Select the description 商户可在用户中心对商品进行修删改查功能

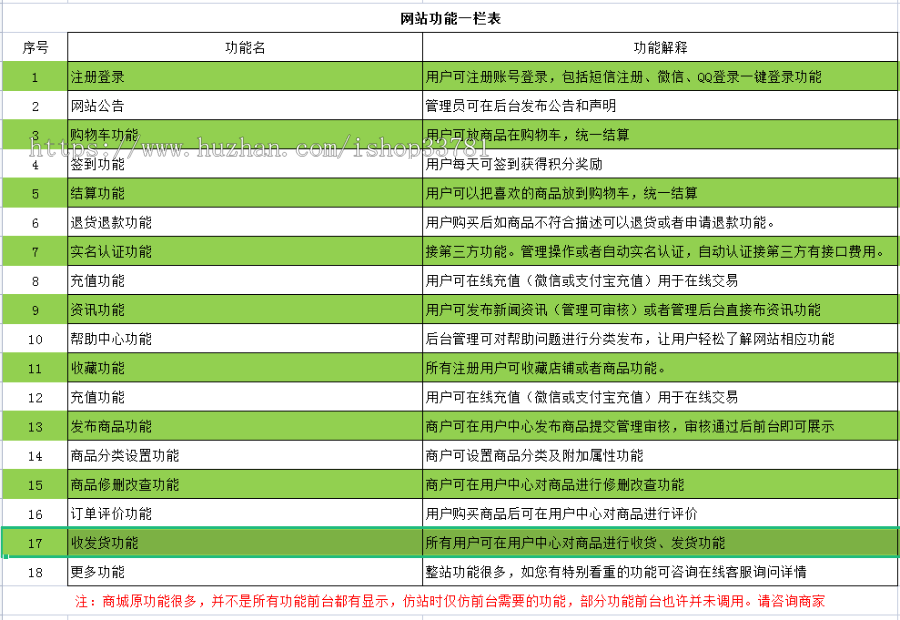660,485
